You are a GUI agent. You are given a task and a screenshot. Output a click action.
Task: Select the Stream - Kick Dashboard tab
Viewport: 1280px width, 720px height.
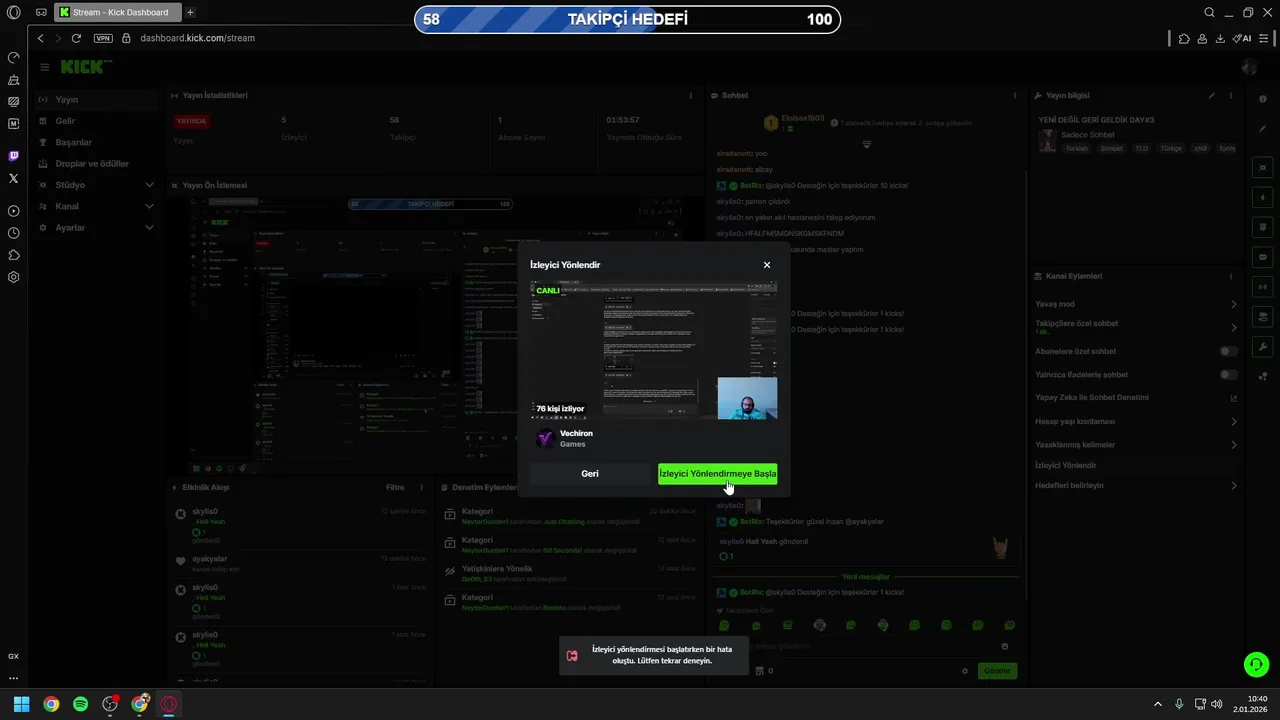118,12
